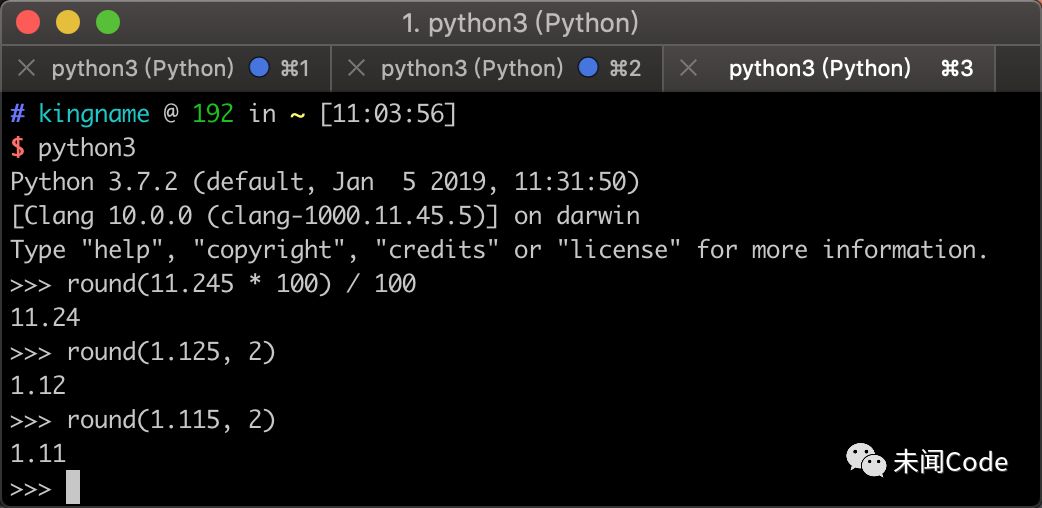Close the active third python3 tab
This screenshot has height=508, width=1042.
688,69
